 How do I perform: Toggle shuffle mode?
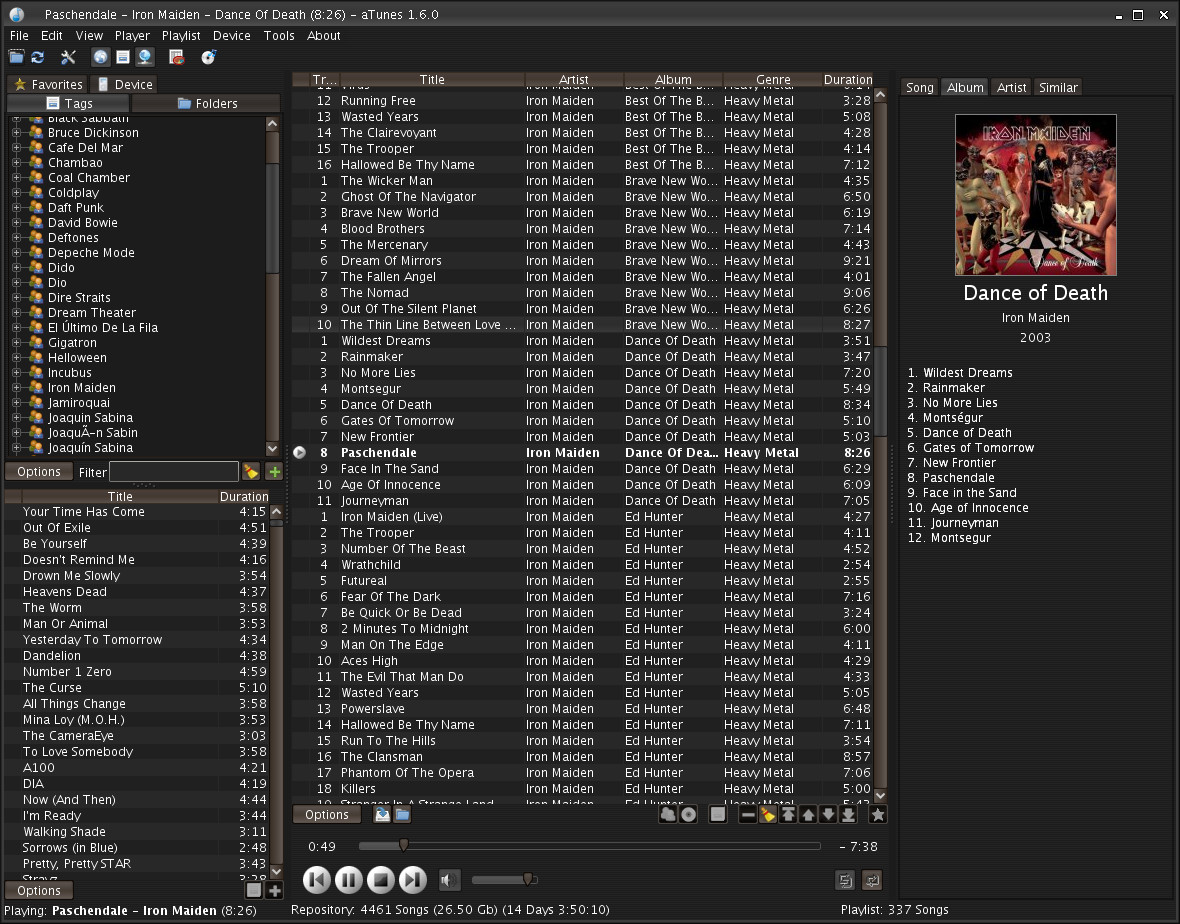pyautogui.click(x=845, y=880)
